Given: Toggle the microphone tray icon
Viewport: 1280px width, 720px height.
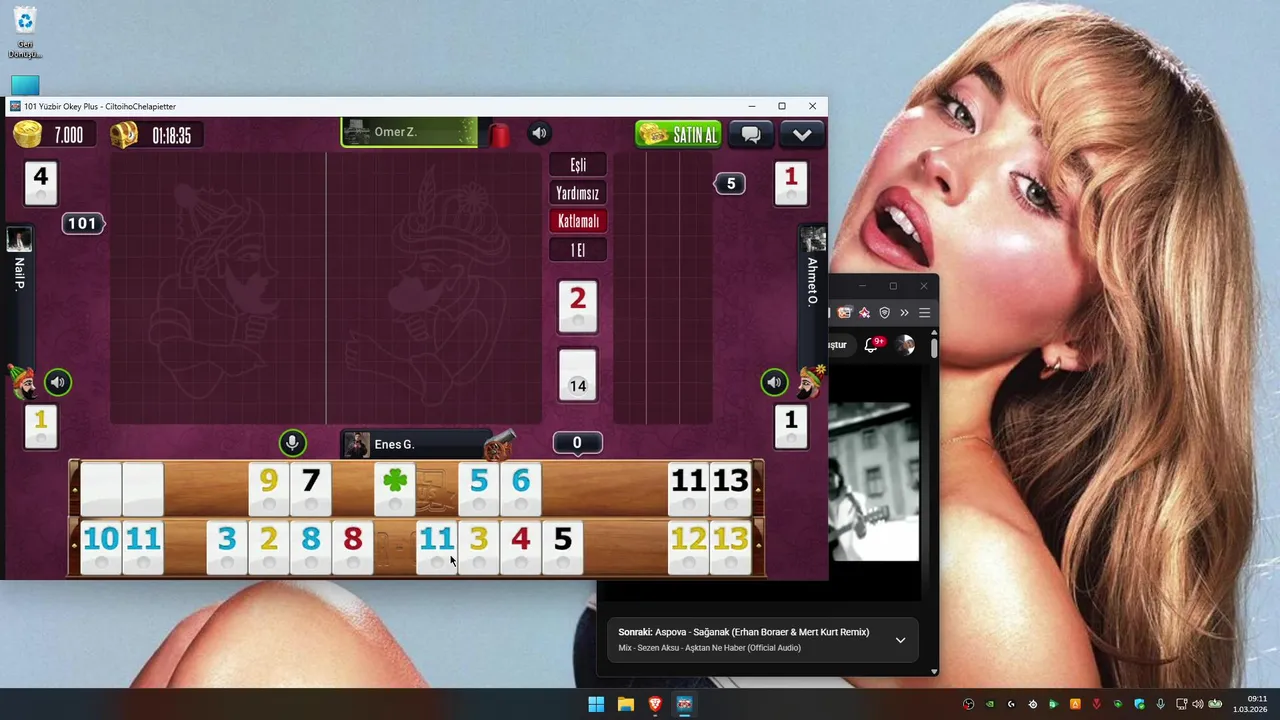Looking at the screenshot, I should (1160, 704).
